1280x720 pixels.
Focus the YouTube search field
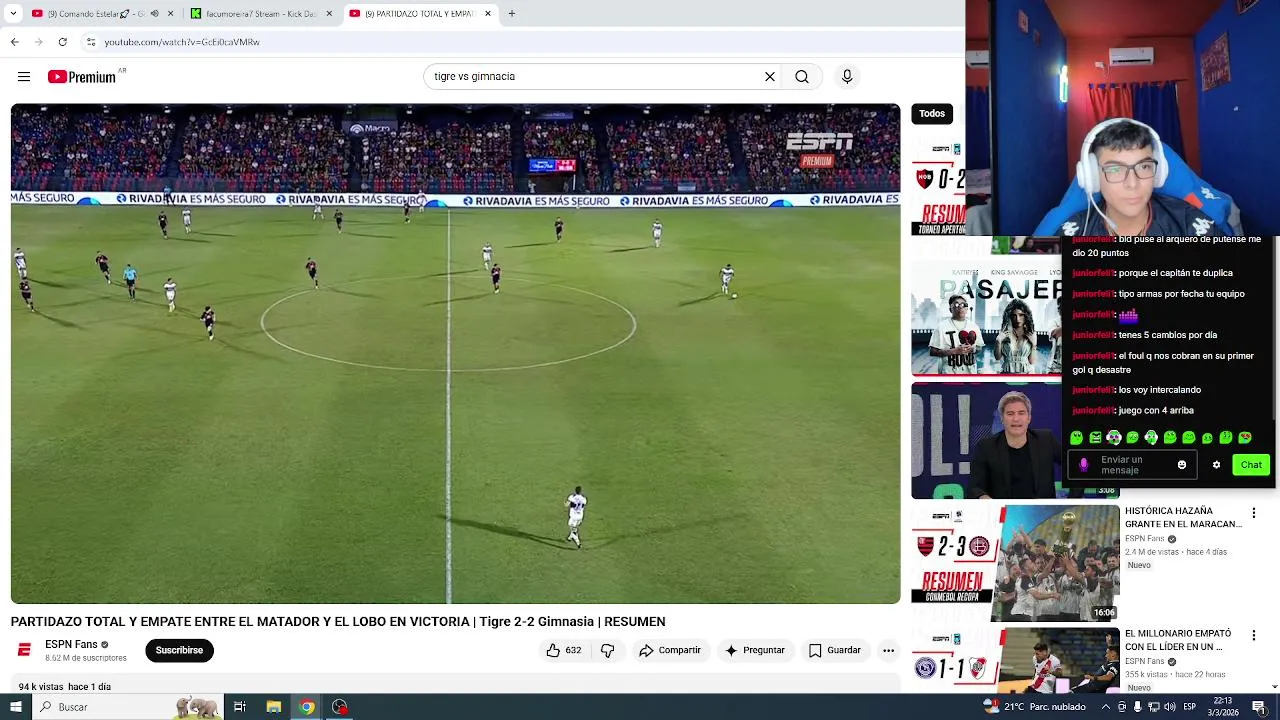tap(595, 77)
